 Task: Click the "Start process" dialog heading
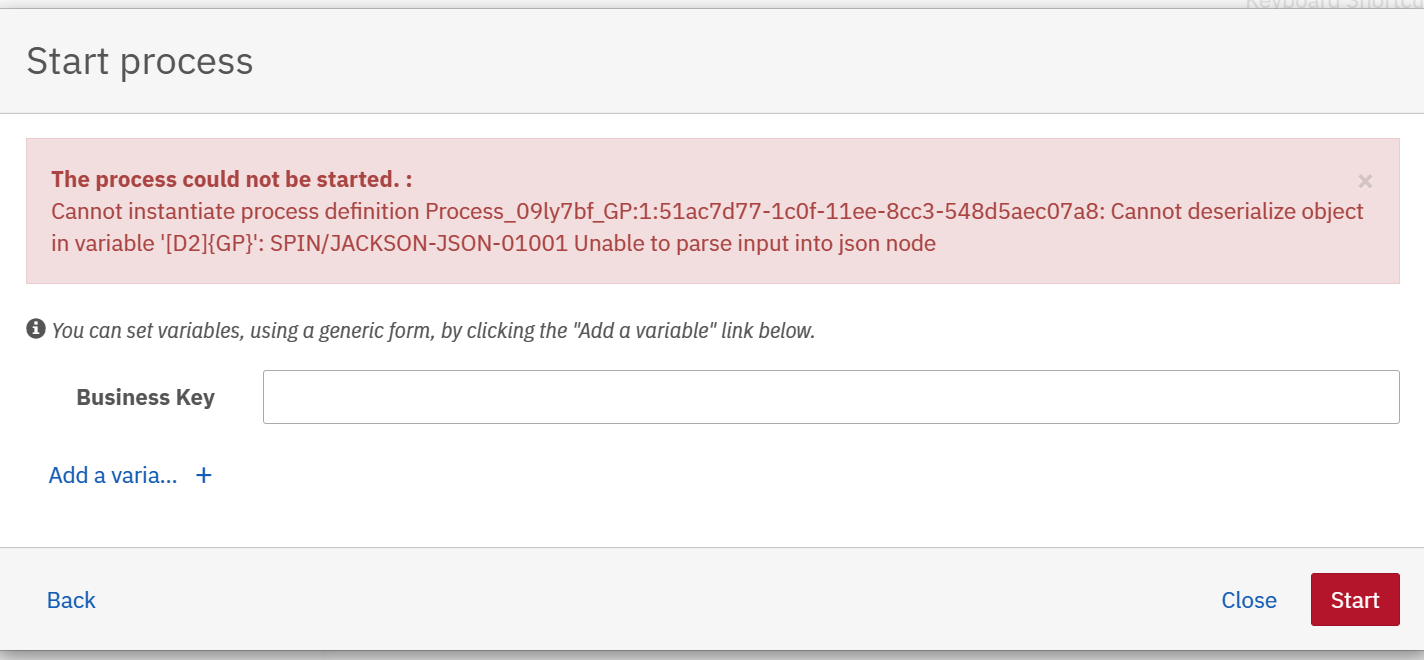click(x=140, y=62)
